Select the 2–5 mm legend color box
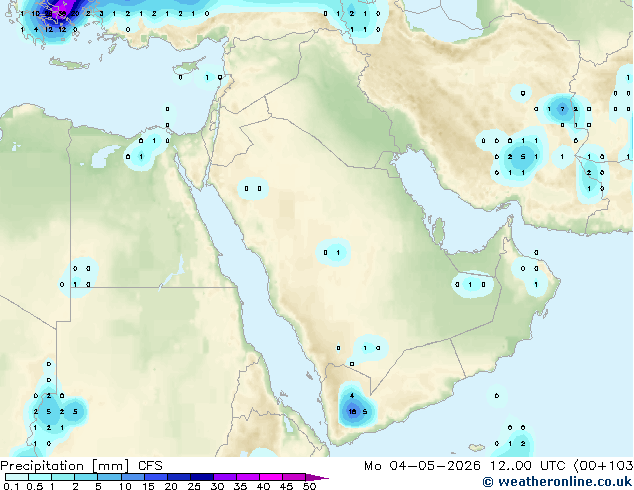 86,477
